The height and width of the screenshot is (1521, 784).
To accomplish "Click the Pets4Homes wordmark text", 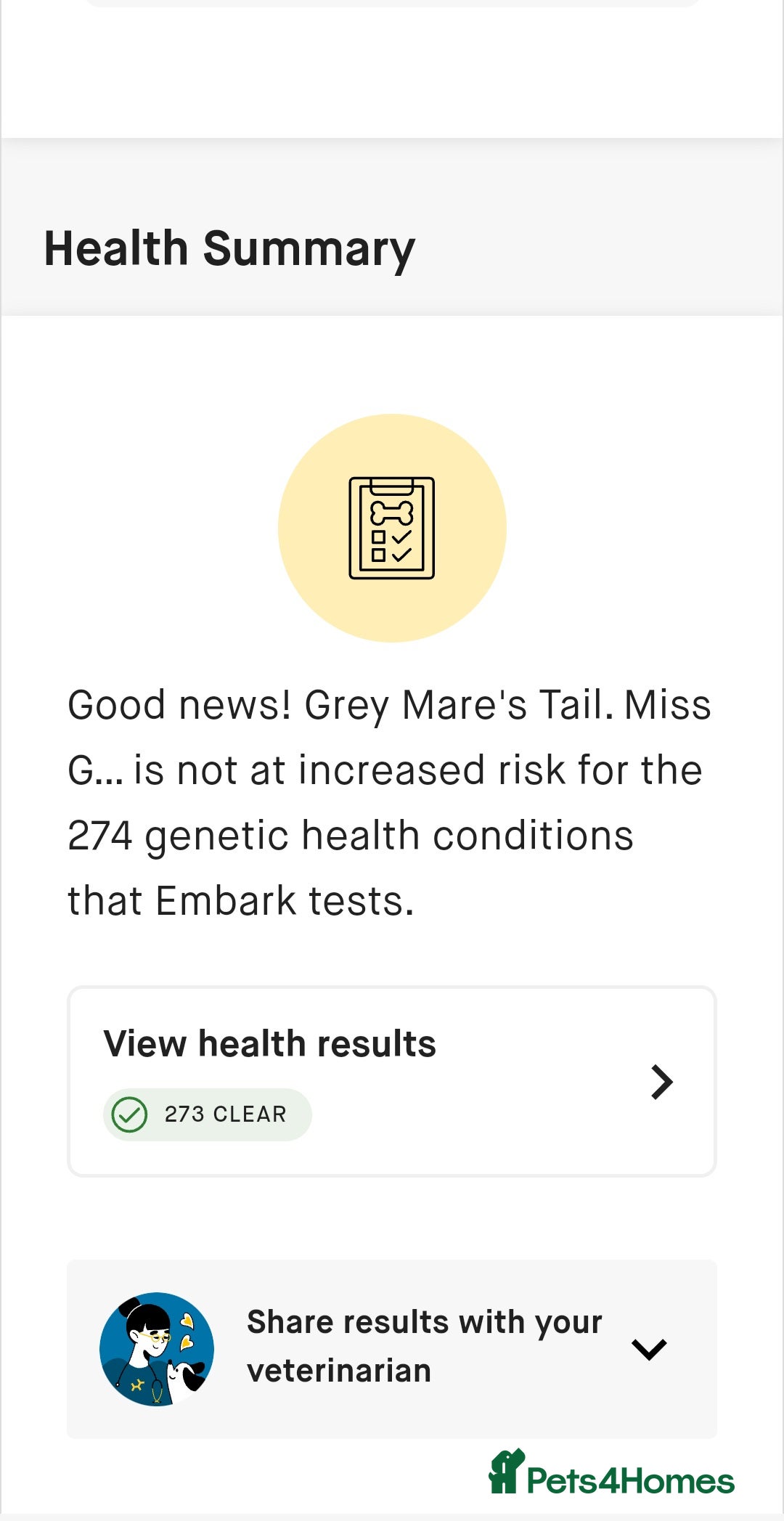I will point(630,1482).
